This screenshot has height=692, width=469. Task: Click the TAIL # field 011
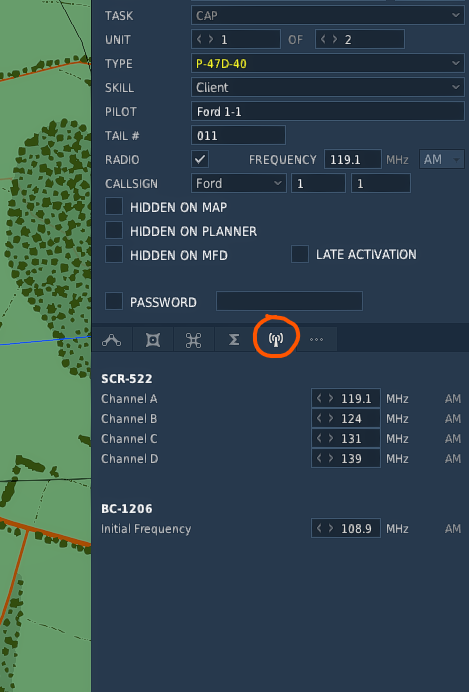pos(238,135)
